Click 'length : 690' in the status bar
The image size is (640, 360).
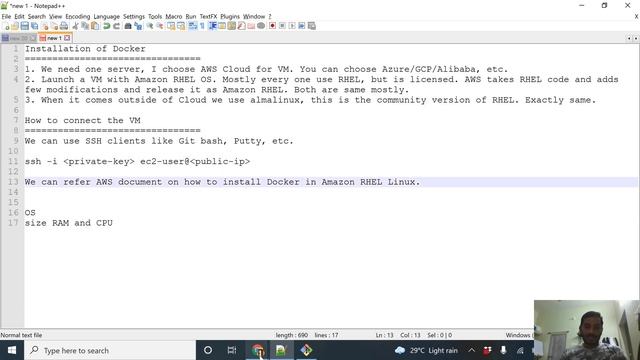click(x=291, y=335)
